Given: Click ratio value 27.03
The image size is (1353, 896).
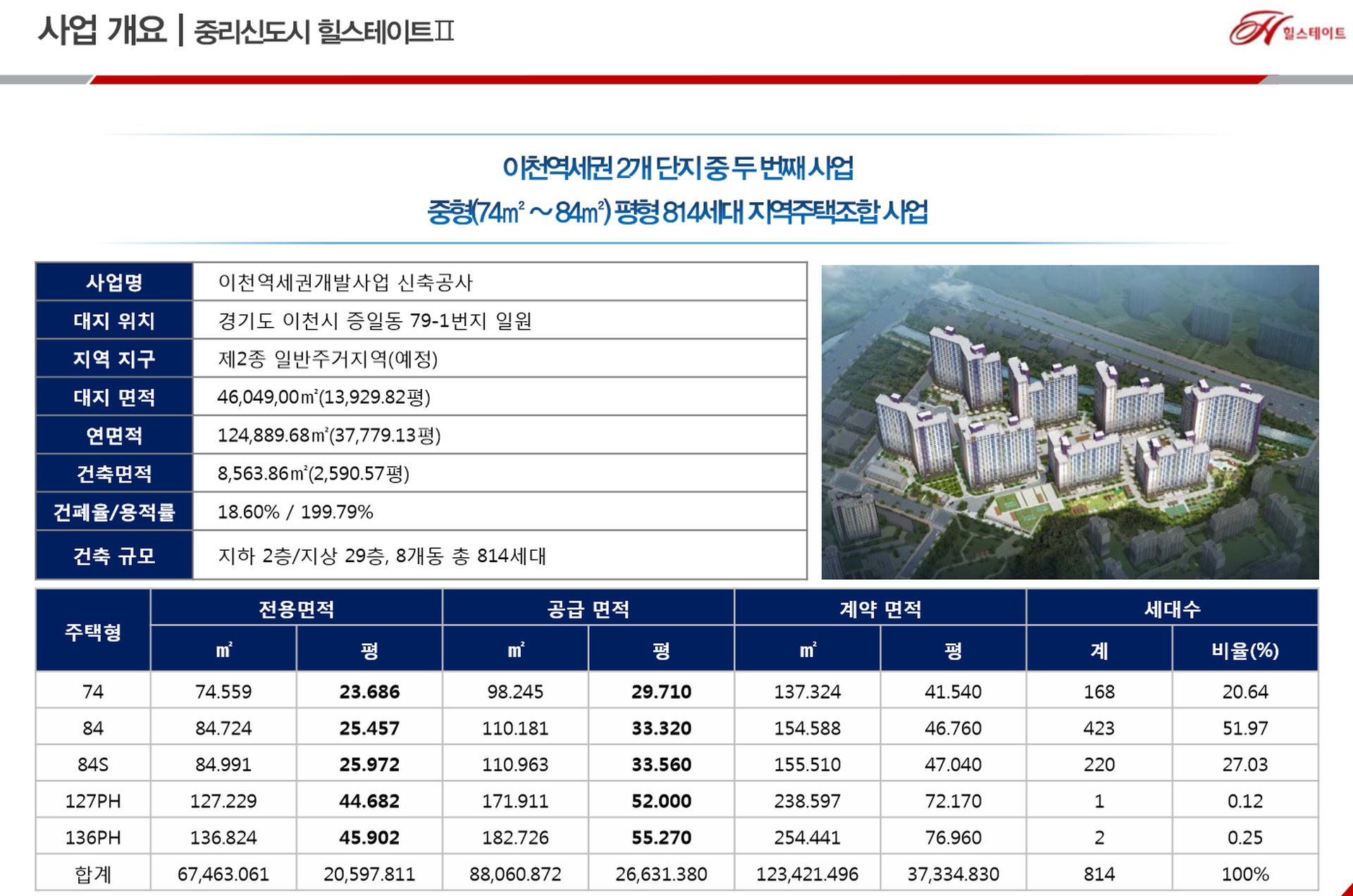Looking at the screenshot, I should [1245, 764].
